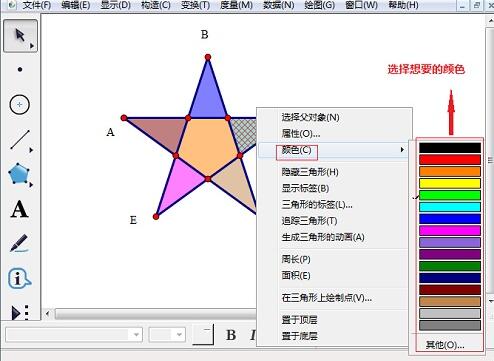Pick the cyan color swatch
The width and height of the screenshot is (494, 361).
coord(450,207)
